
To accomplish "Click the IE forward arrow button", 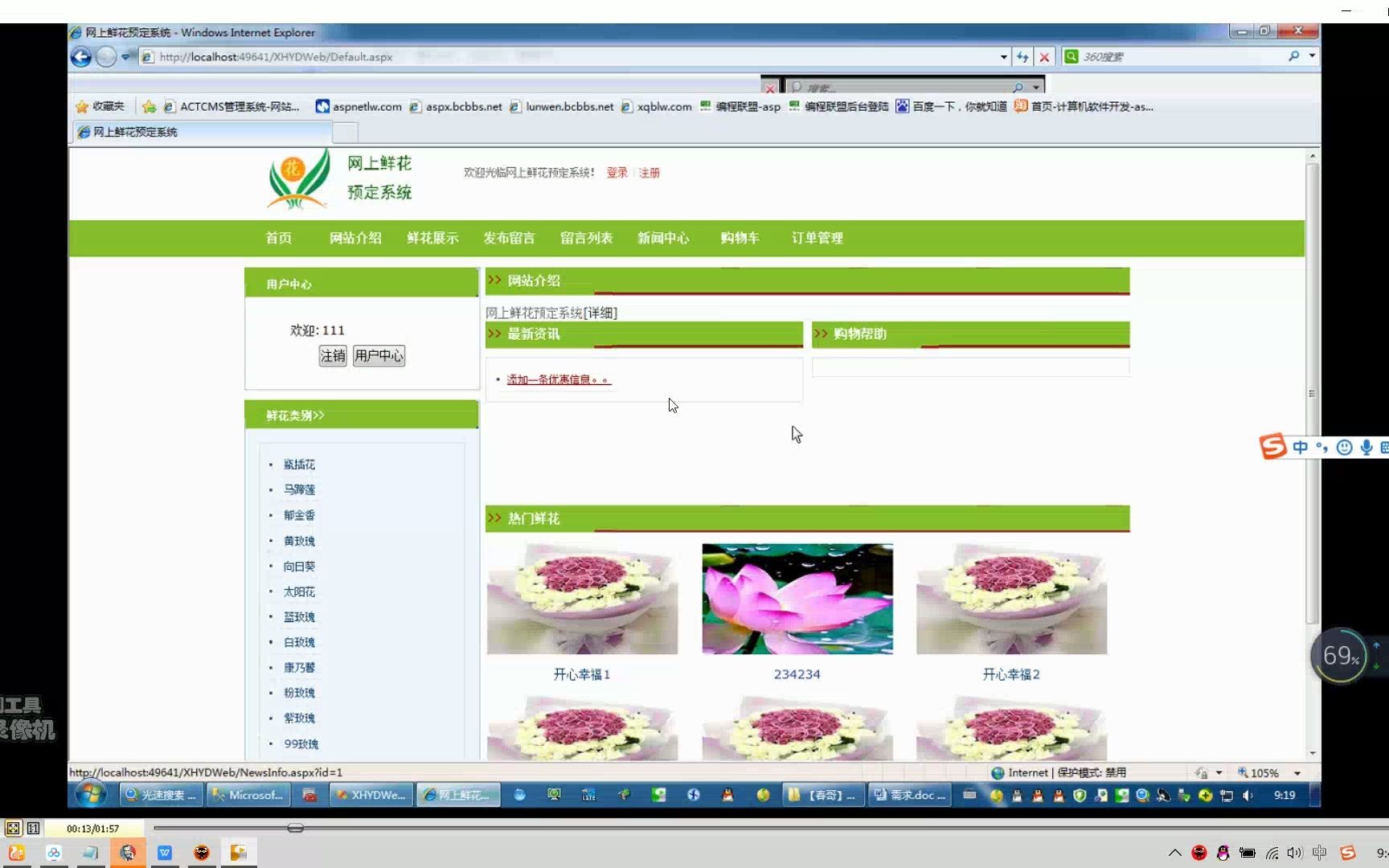I will coord(105,57).
